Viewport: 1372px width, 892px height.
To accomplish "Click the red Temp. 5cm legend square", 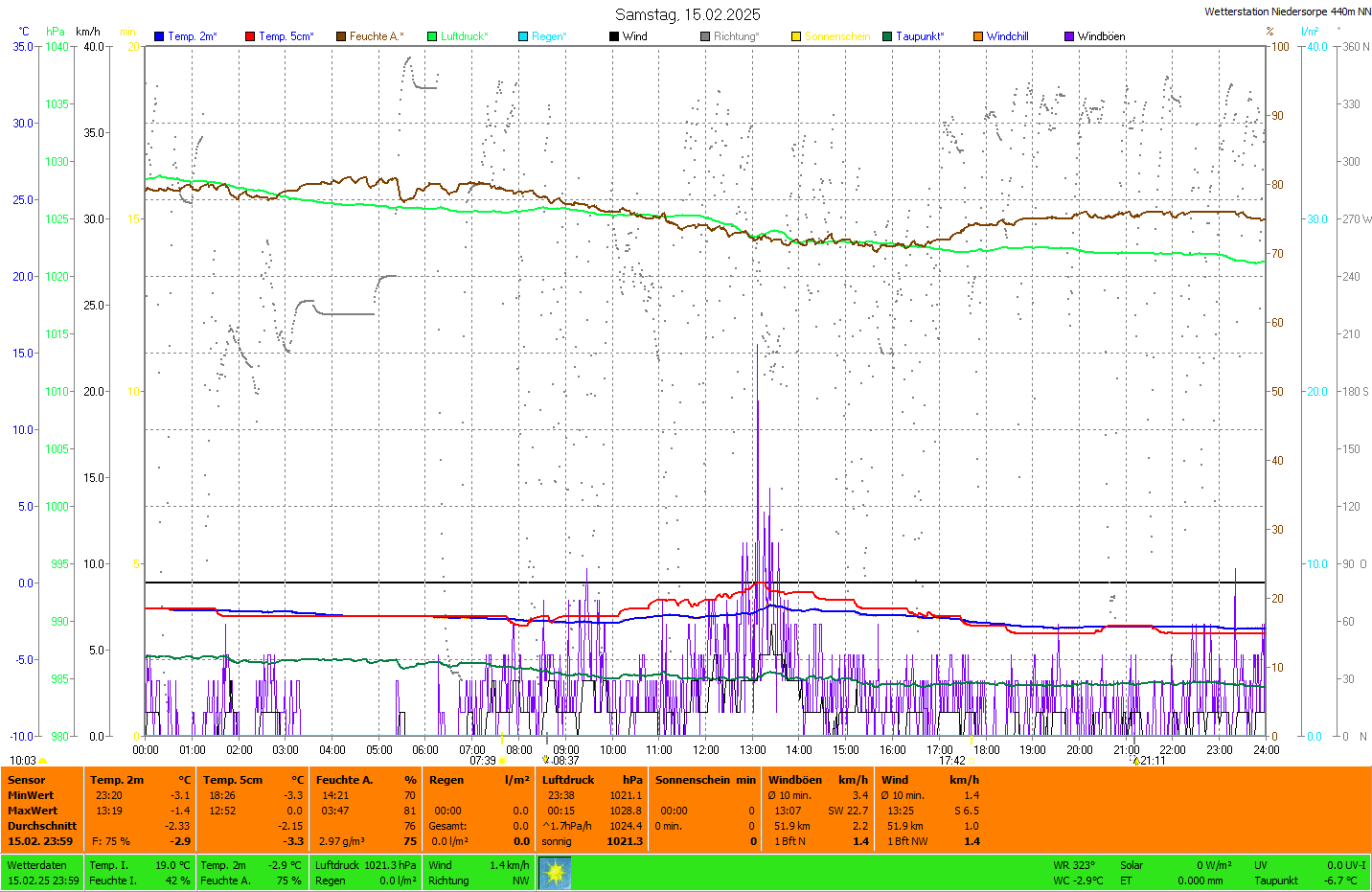I will pyautogui.click(x=250, y=36).
